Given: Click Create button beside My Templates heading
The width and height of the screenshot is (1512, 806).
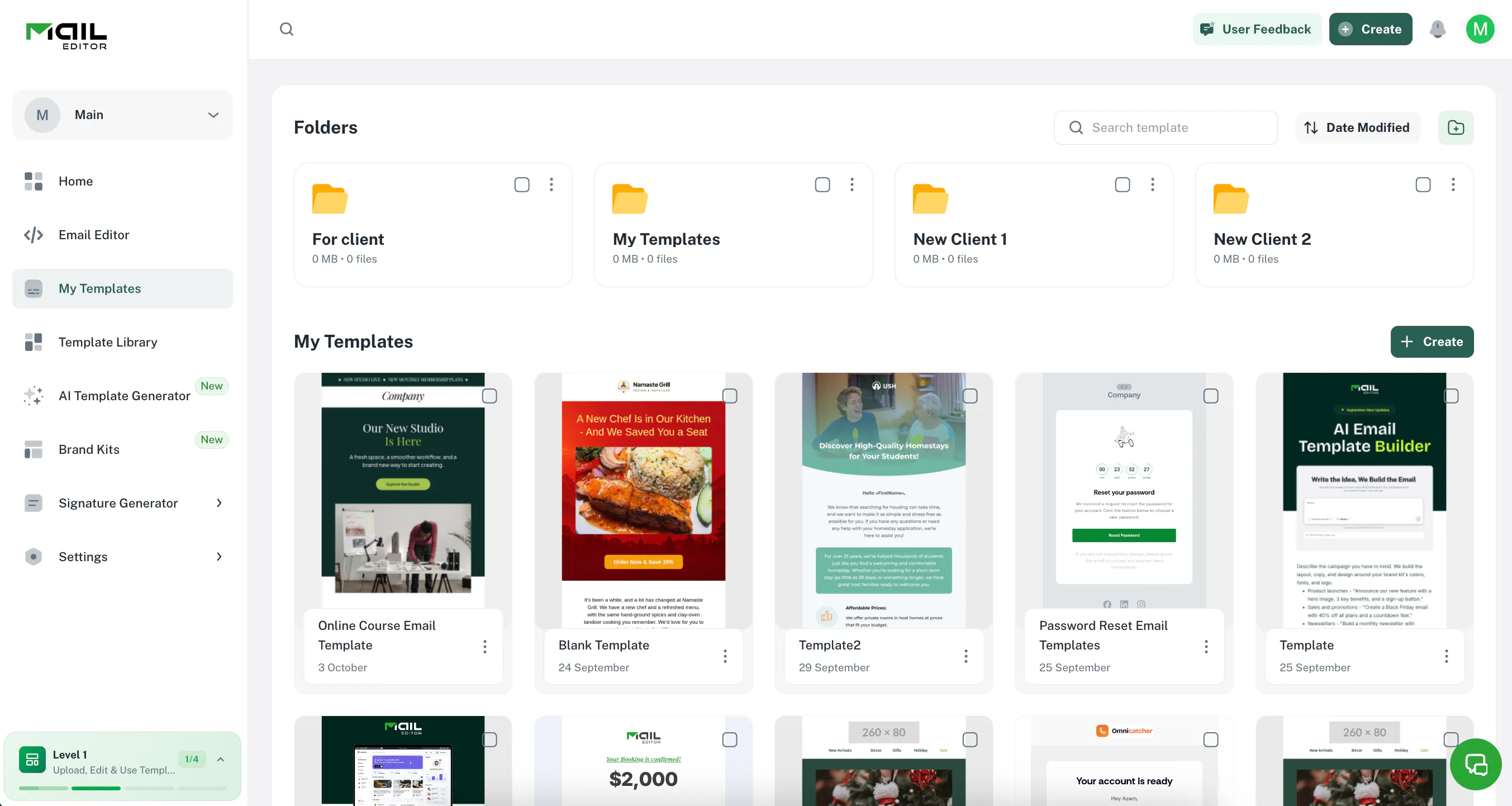Looking at the screenshot, I should [x=1431, y=341].
